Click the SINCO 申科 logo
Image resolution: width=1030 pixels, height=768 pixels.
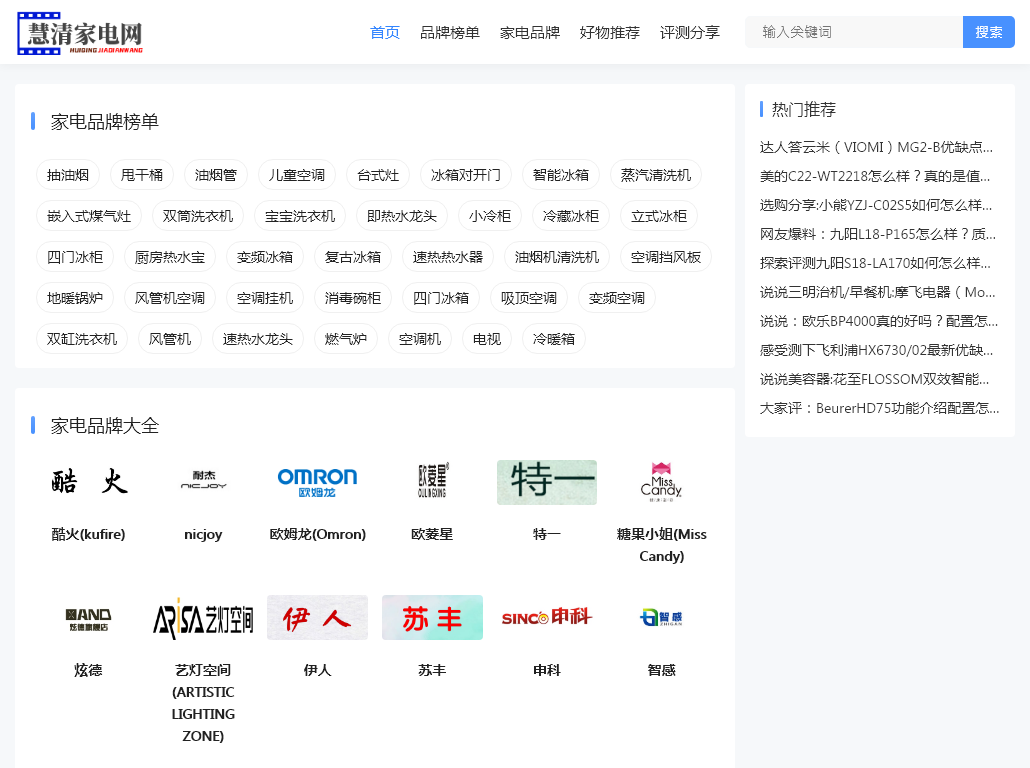547,618
